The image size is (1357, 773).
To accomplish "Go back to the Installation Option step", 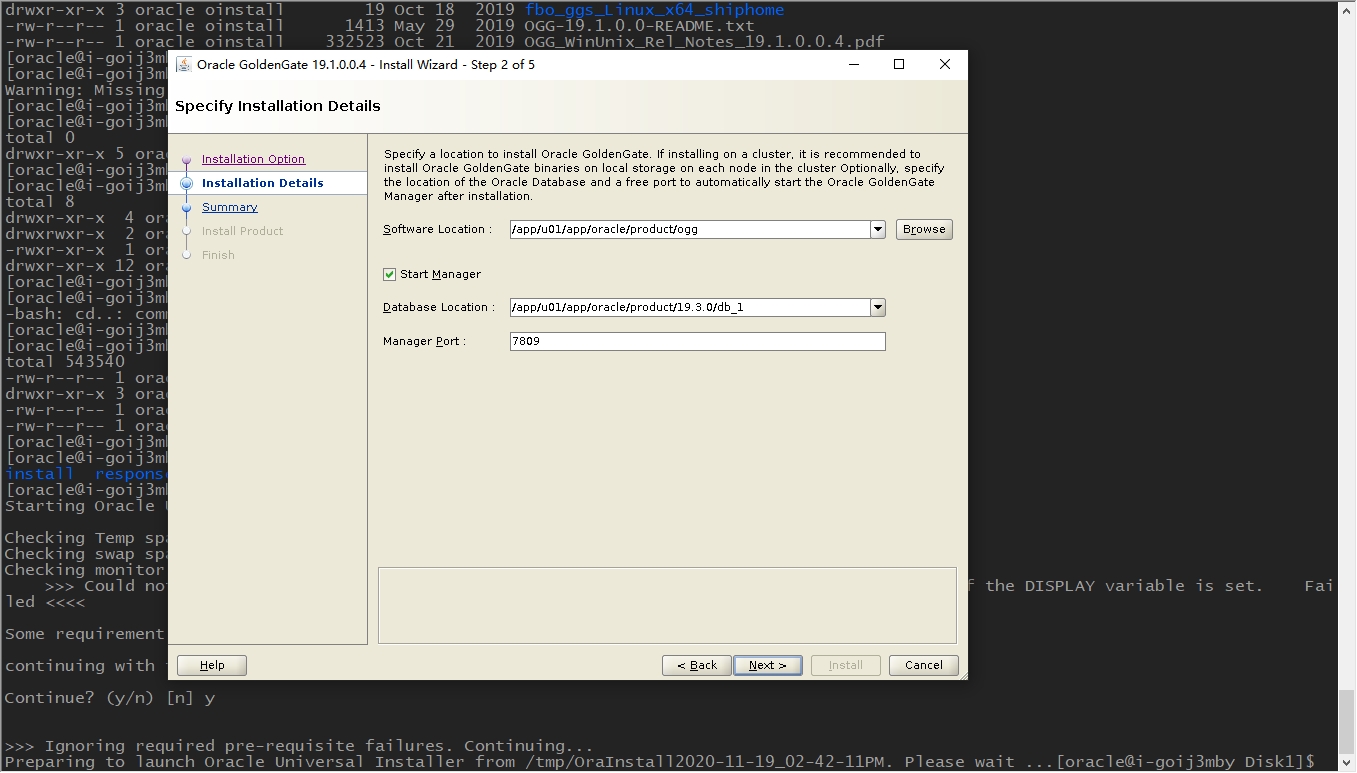I will [253, 158].
